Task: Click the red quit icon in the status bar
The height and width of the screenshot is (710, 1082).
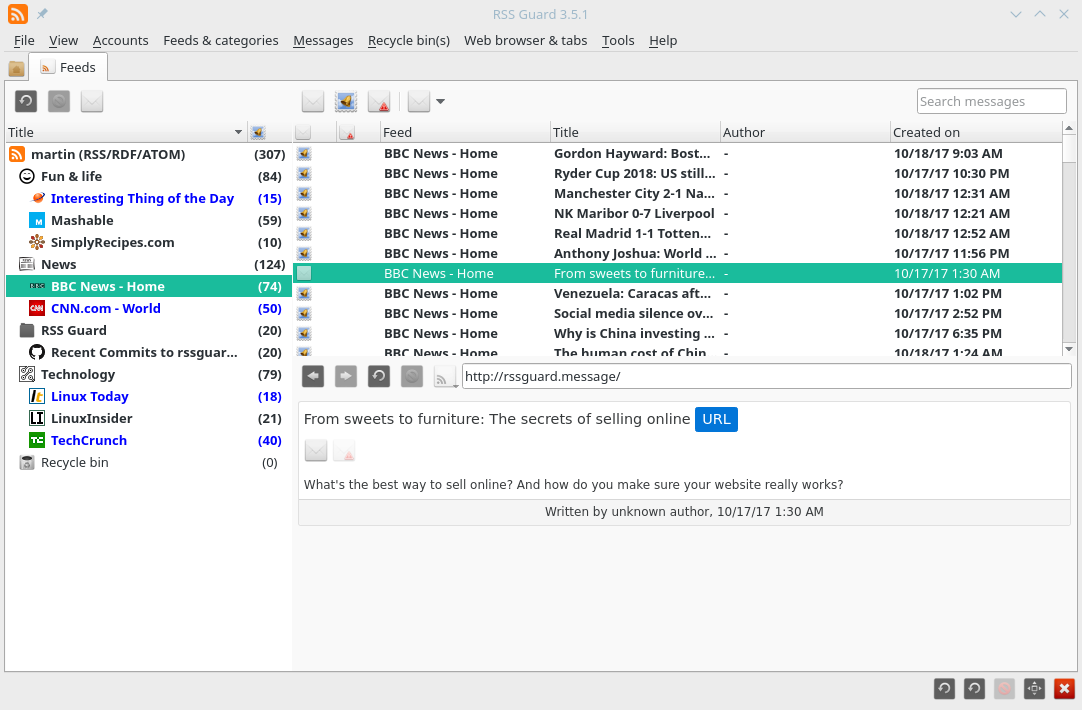Action: (1064, 688)
